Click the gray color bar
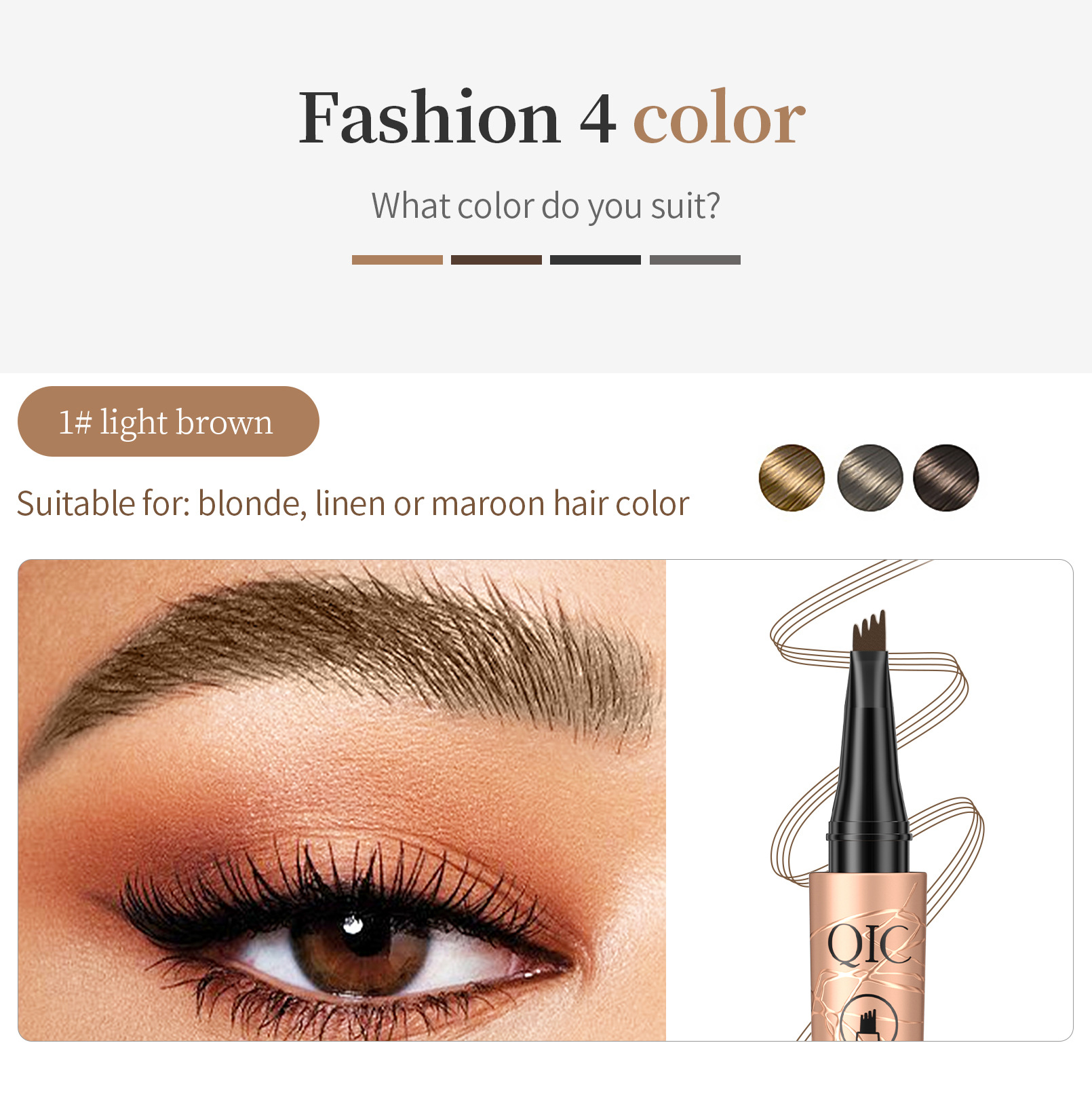 695,260
